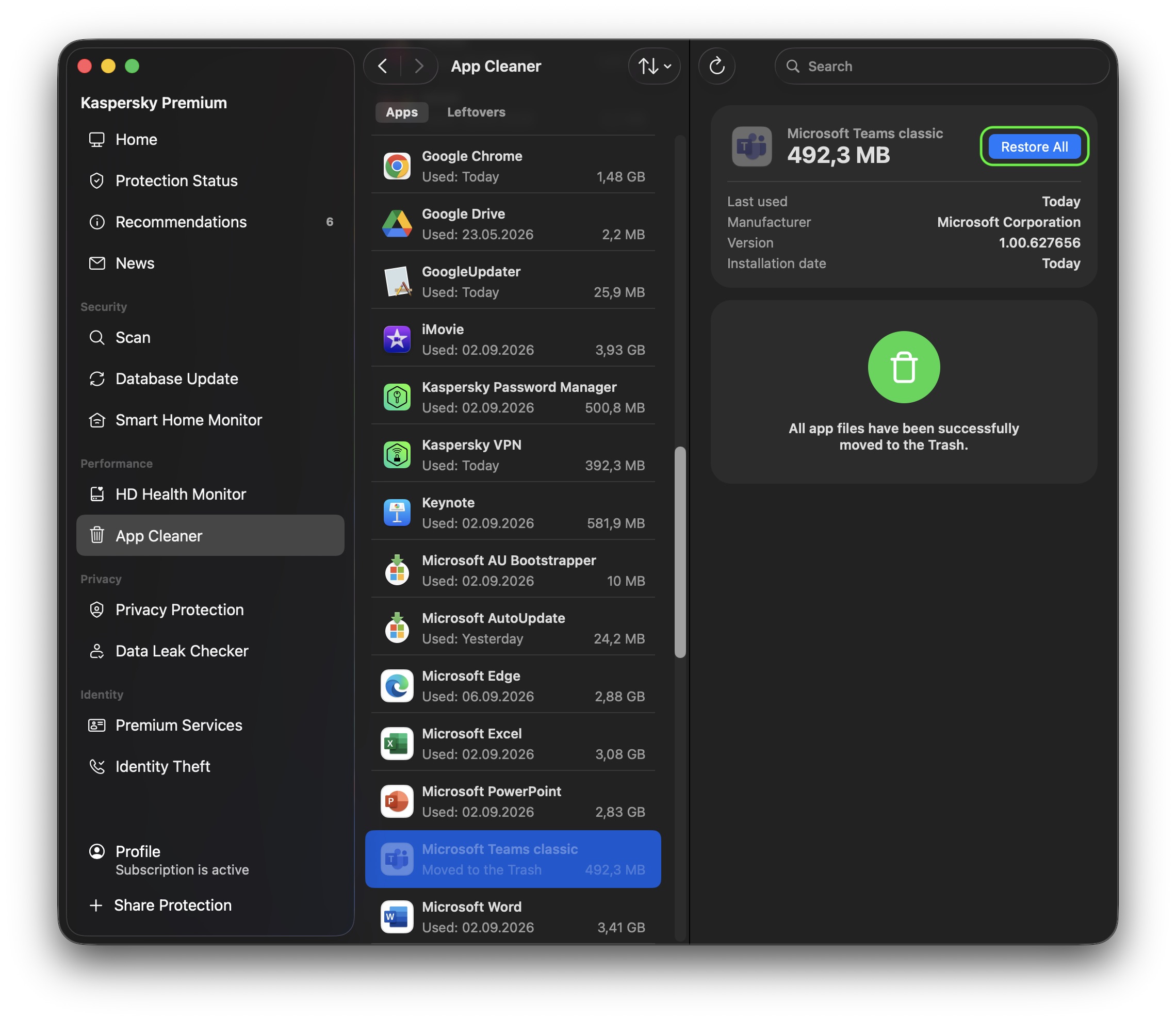
Task: Select Kaspersky Password Manager
Action: point(513,397)
